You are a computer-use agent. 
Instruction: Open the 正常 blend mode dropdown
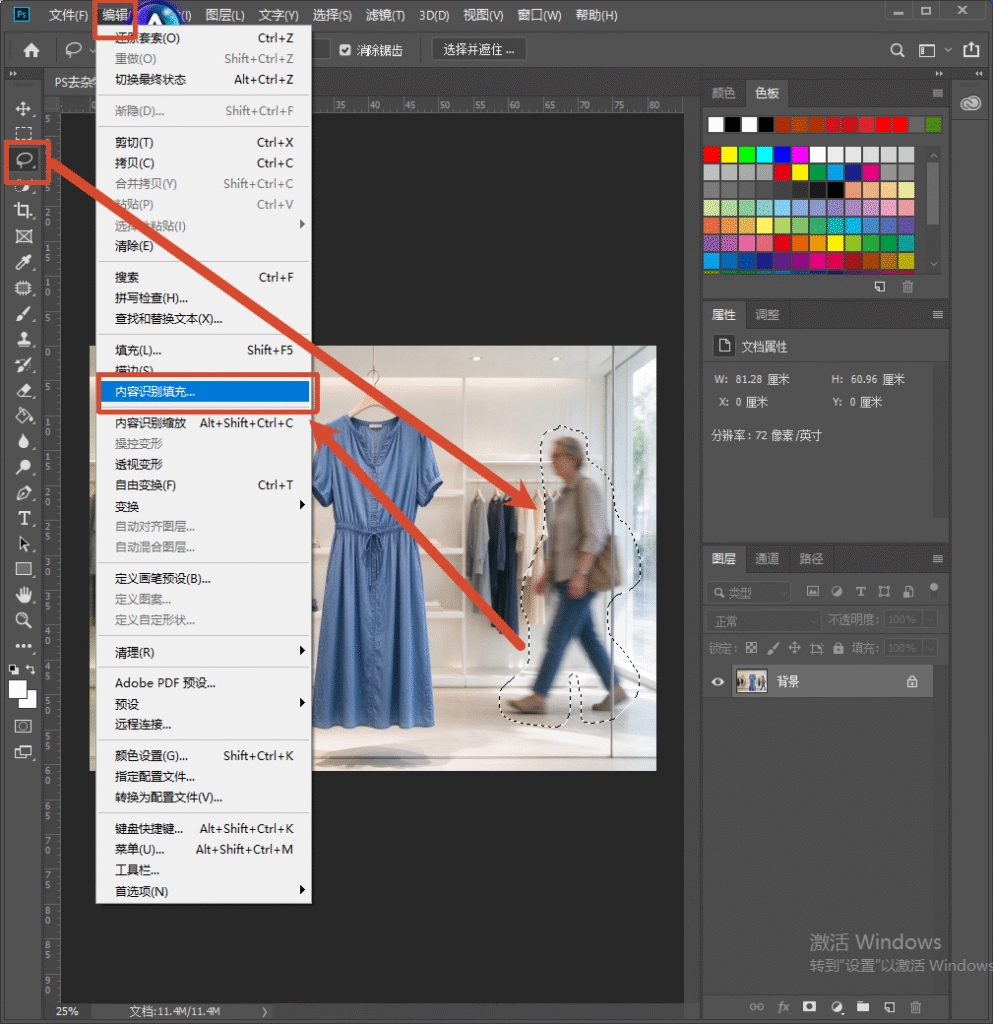click(x=763, y=620)
